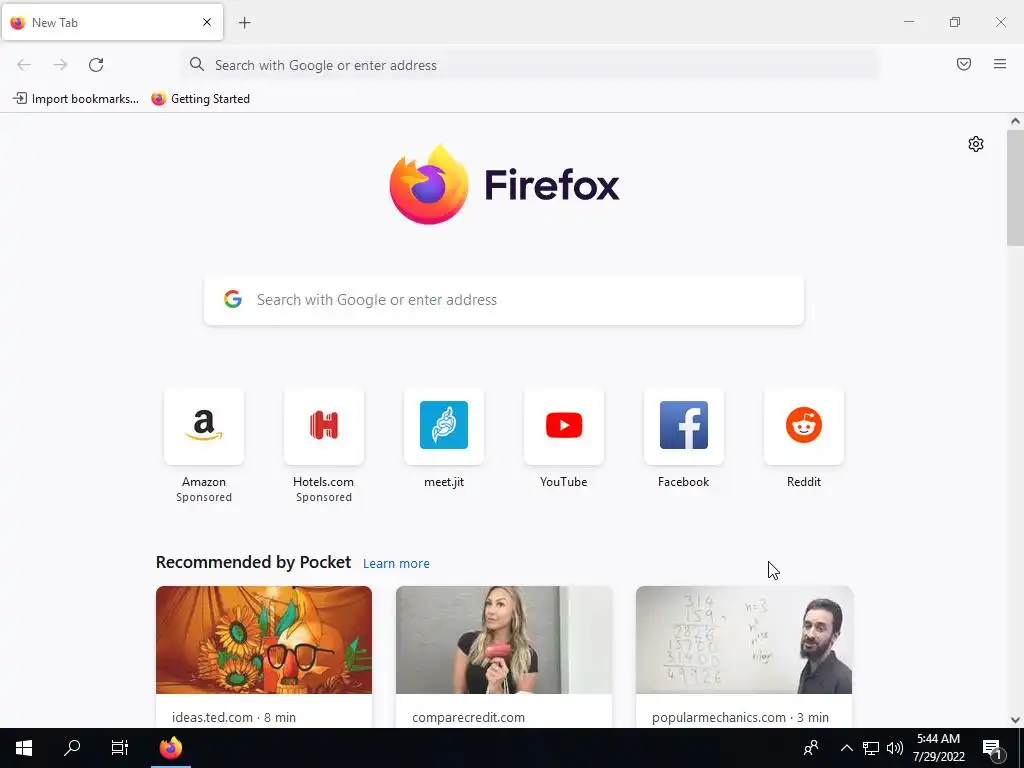This screenshot has height=768, width=1024.
Task: Click the page scrollbar down arrow
Action: [x=1015, y=720]
